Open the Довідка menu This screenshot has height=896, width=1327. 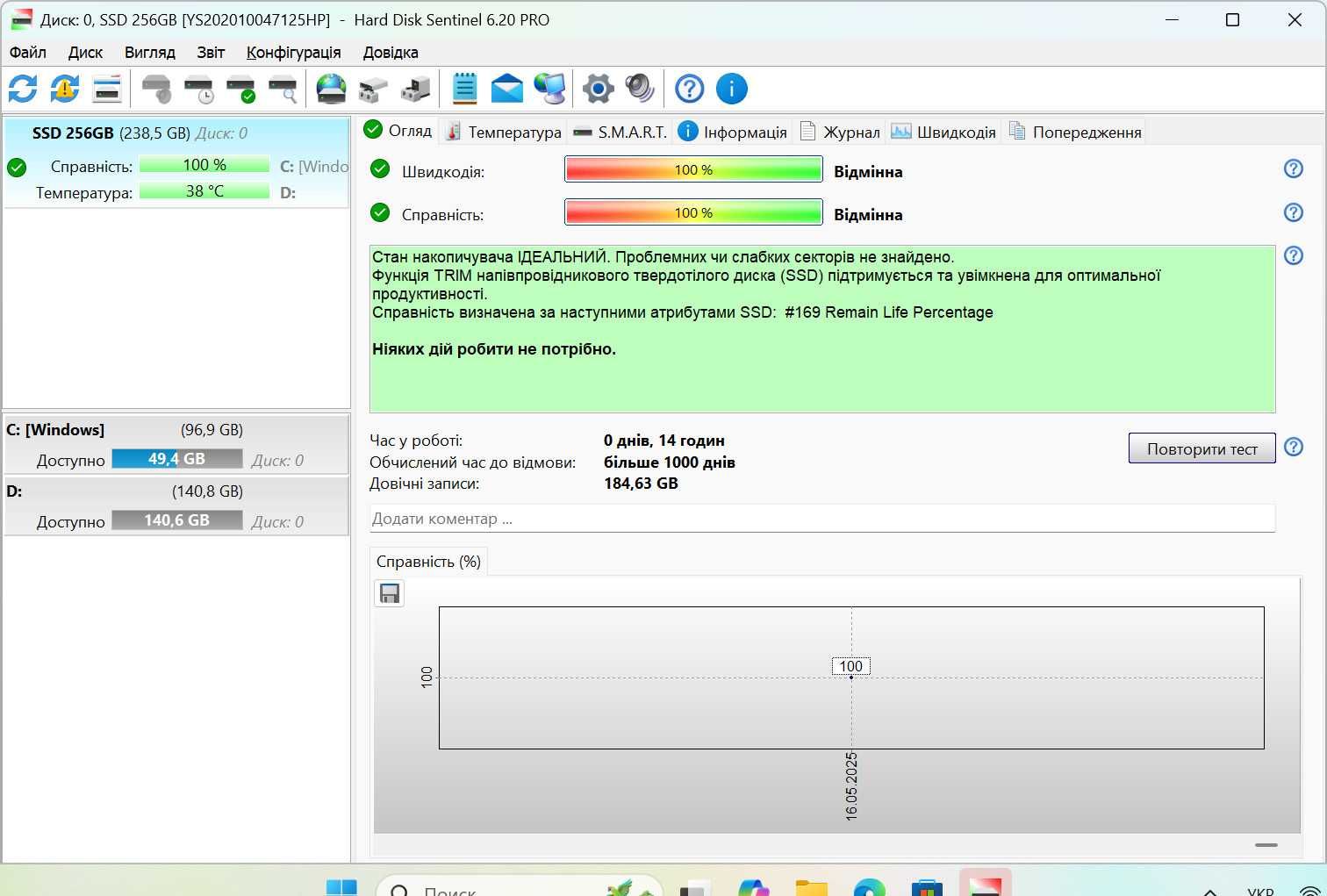tap(391, 53)
